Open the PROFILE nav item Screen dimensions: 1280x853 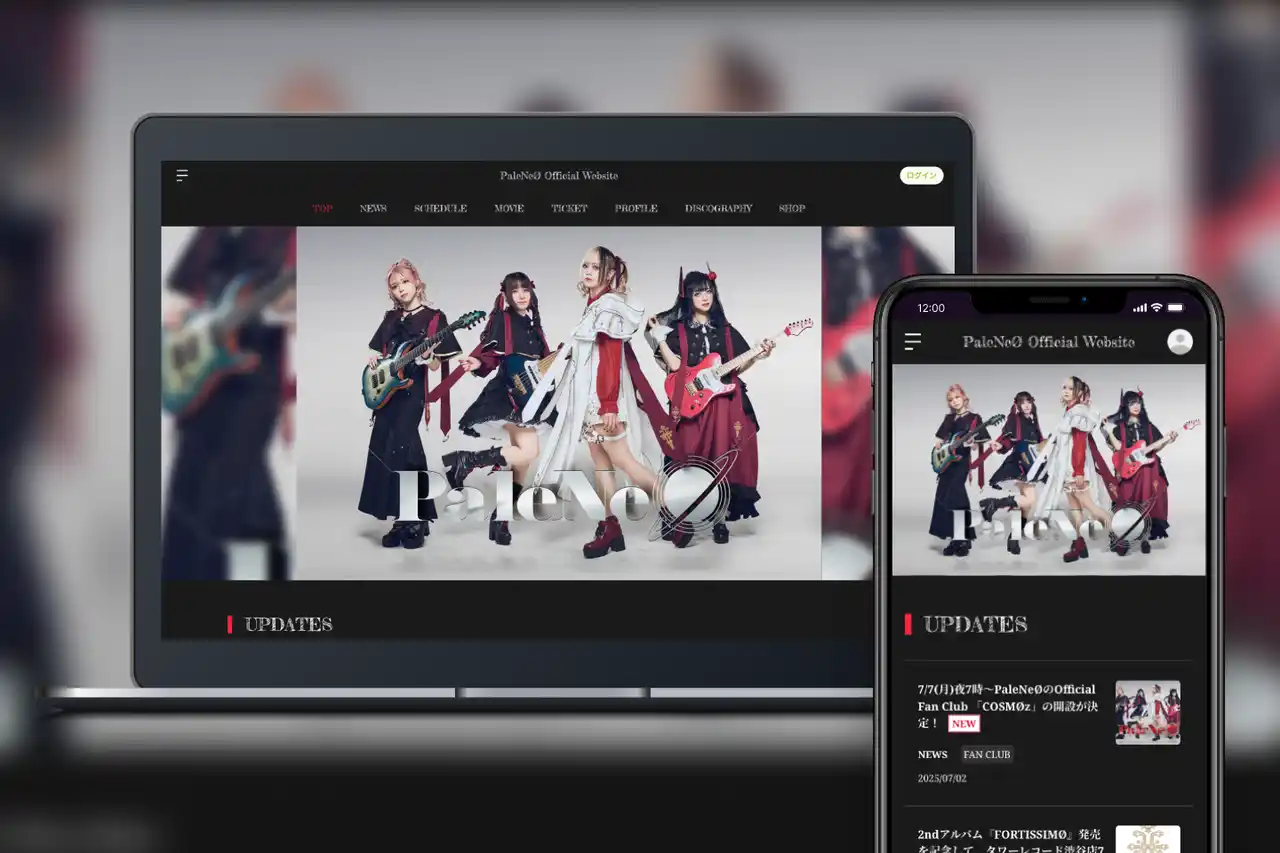pyautogui.click(x=636, y=208)
